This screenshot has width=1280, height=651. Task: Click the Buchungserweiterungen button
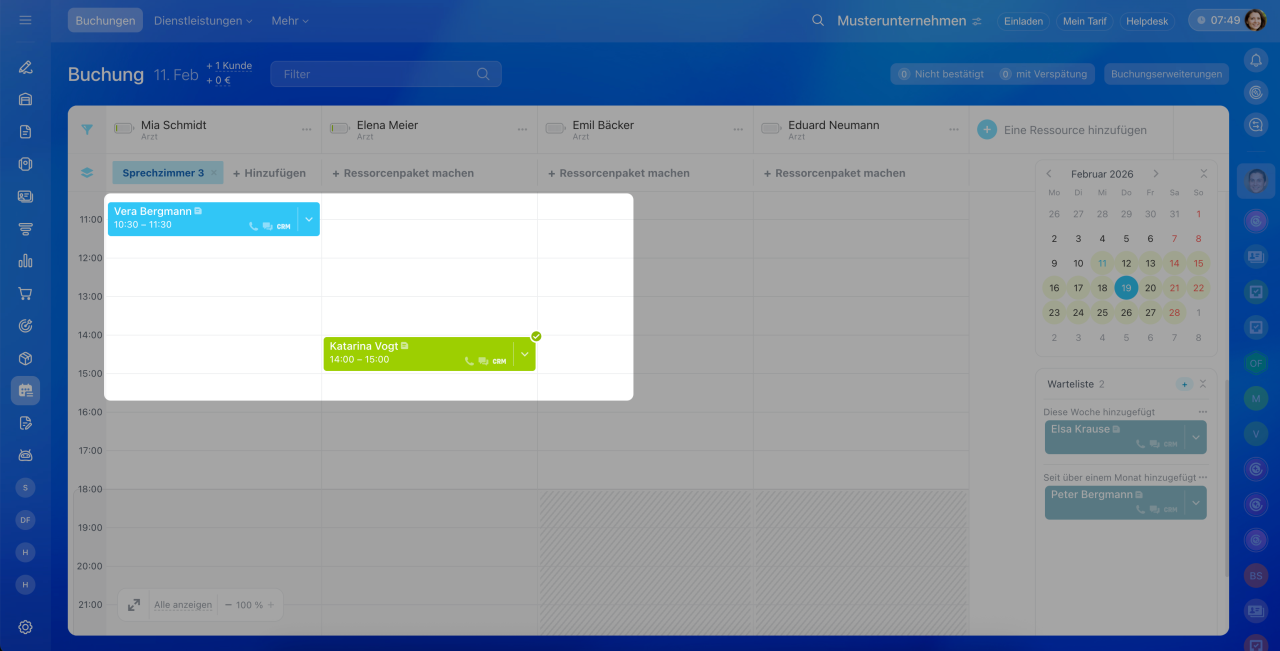point(1166,74)
